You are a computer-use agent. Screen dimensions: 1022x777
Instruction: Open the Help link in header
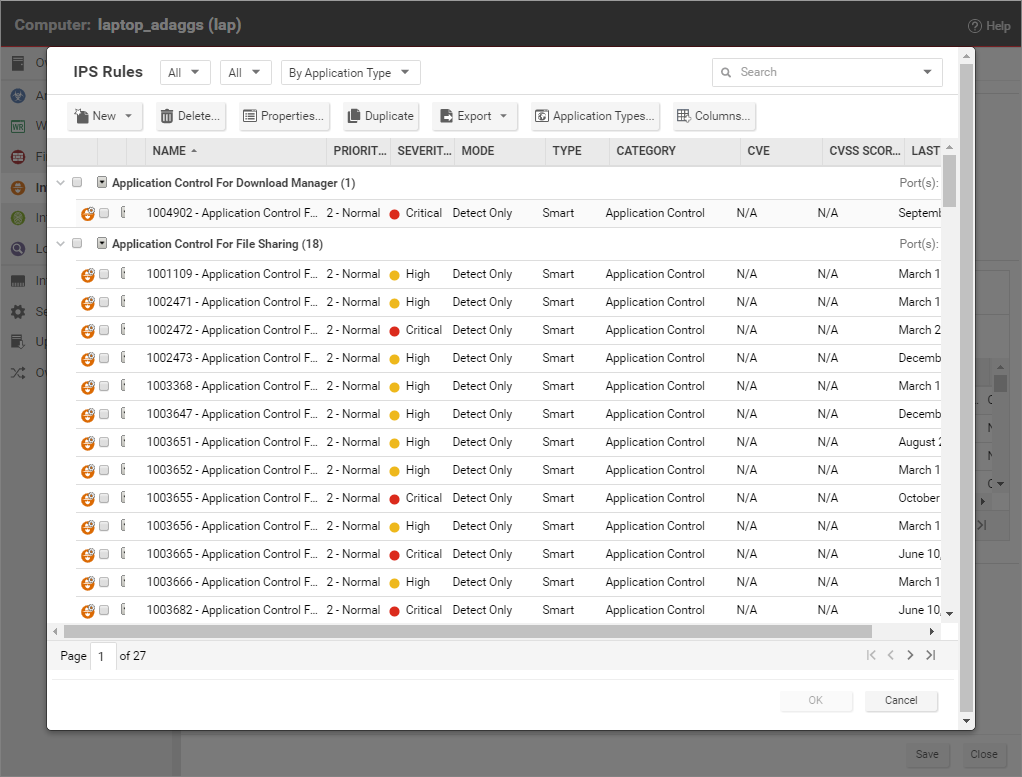coord(989,26)
